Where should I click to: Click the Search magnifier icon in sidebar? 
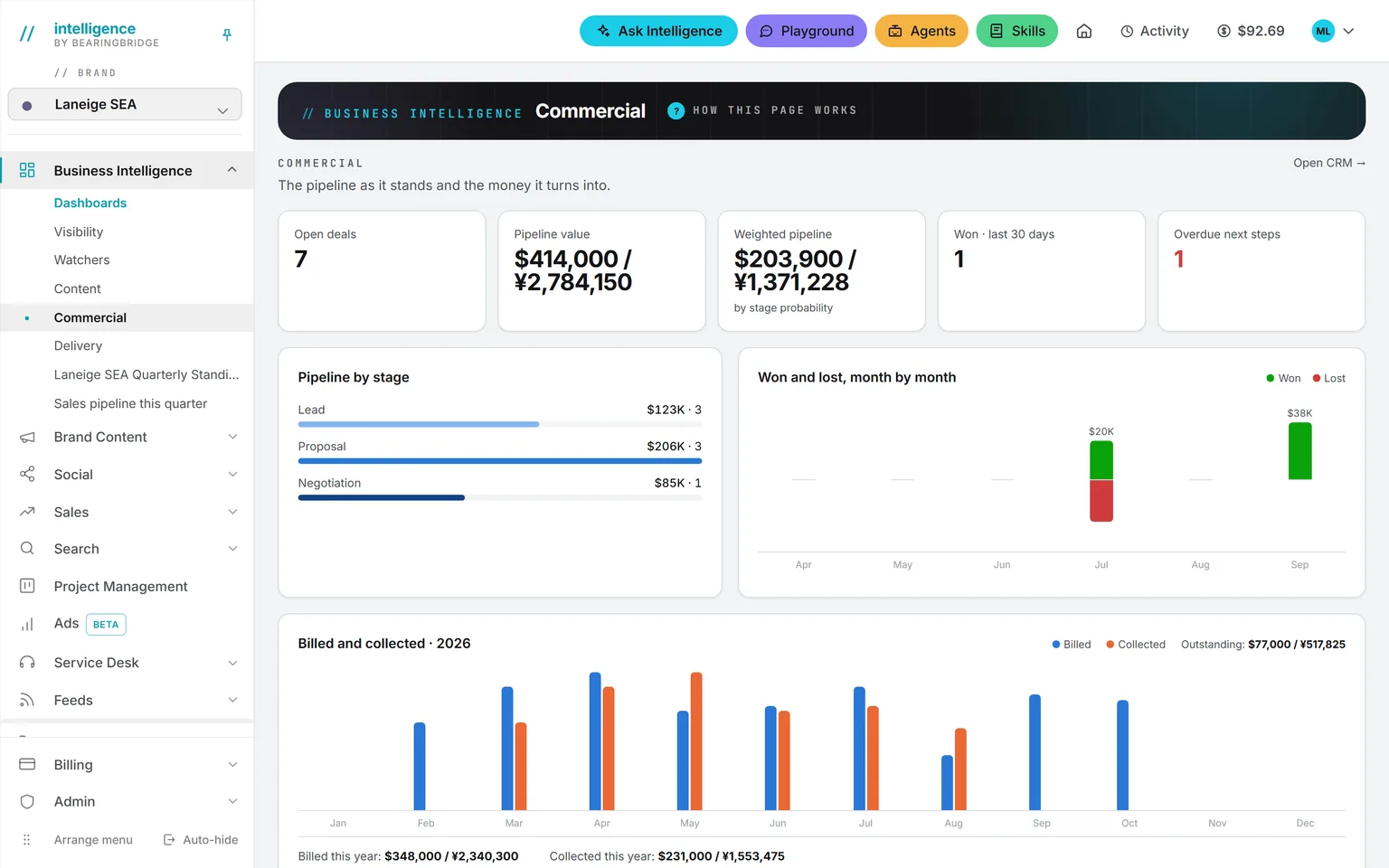(x=27, y=548)
